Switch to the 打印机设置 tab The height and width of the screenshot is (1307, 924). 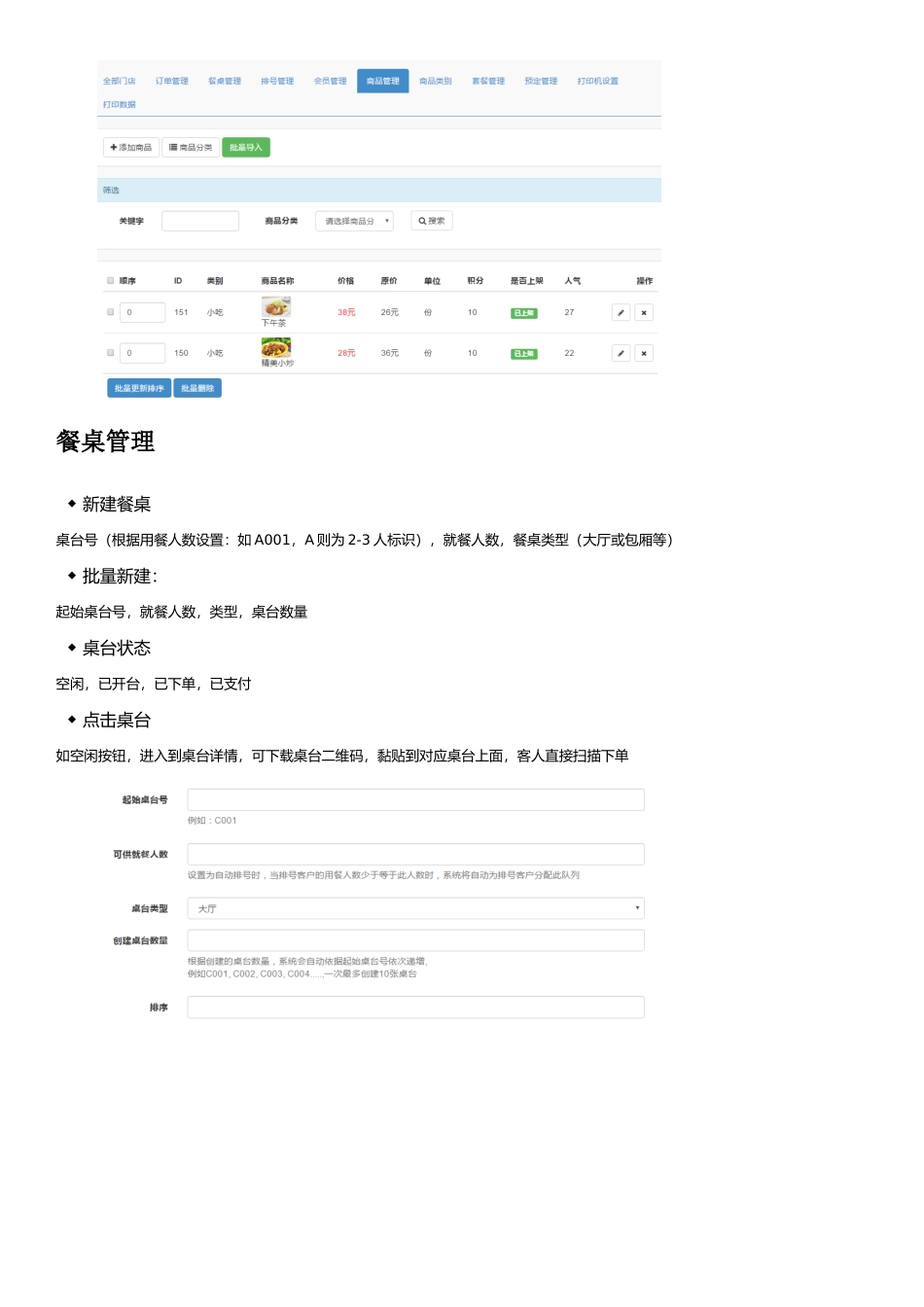point(598,81)
